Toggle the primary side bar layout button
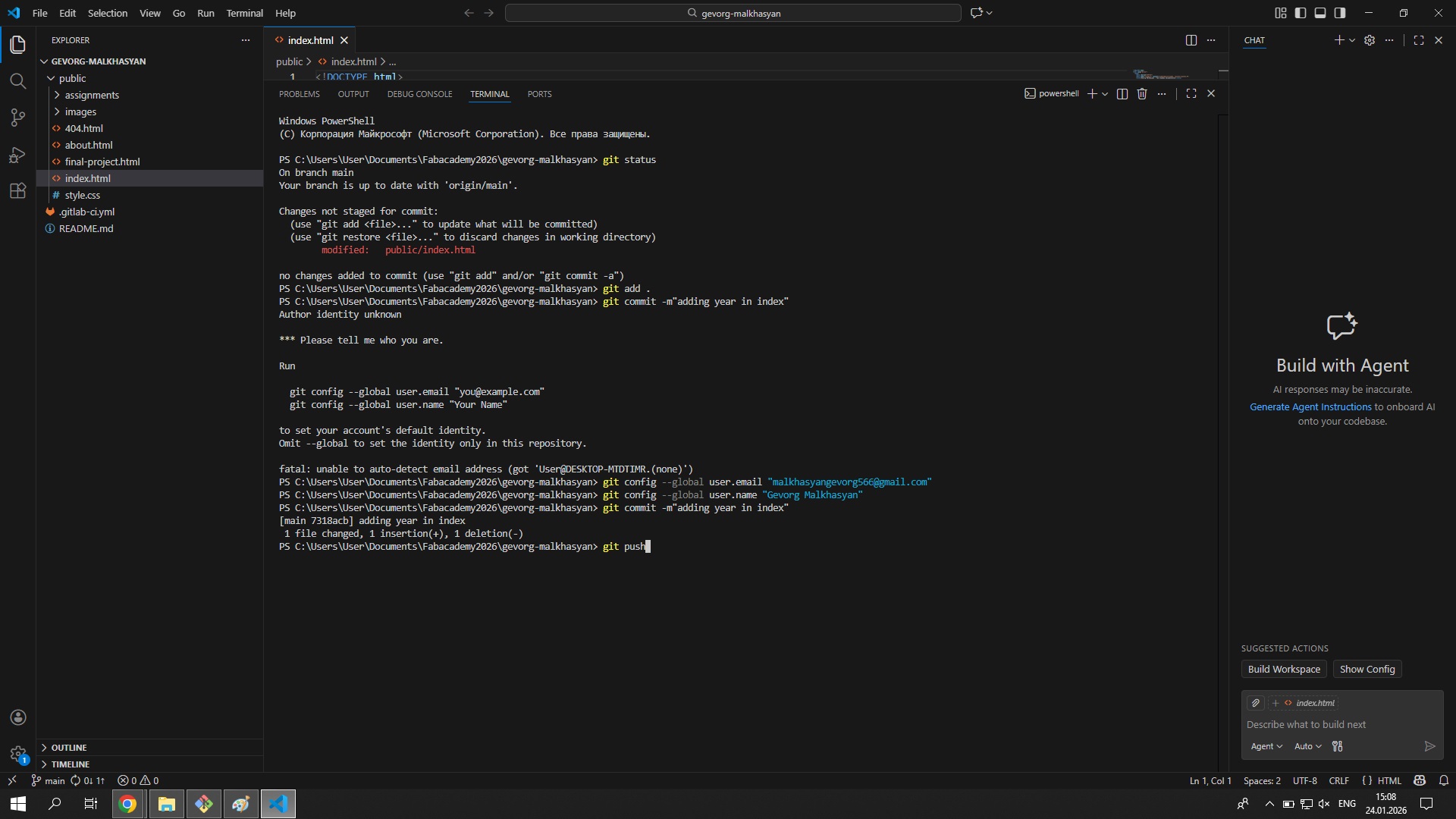The width and height of the screenshot is (1456, 819). pyautogui.click(x=1301, y=13)
